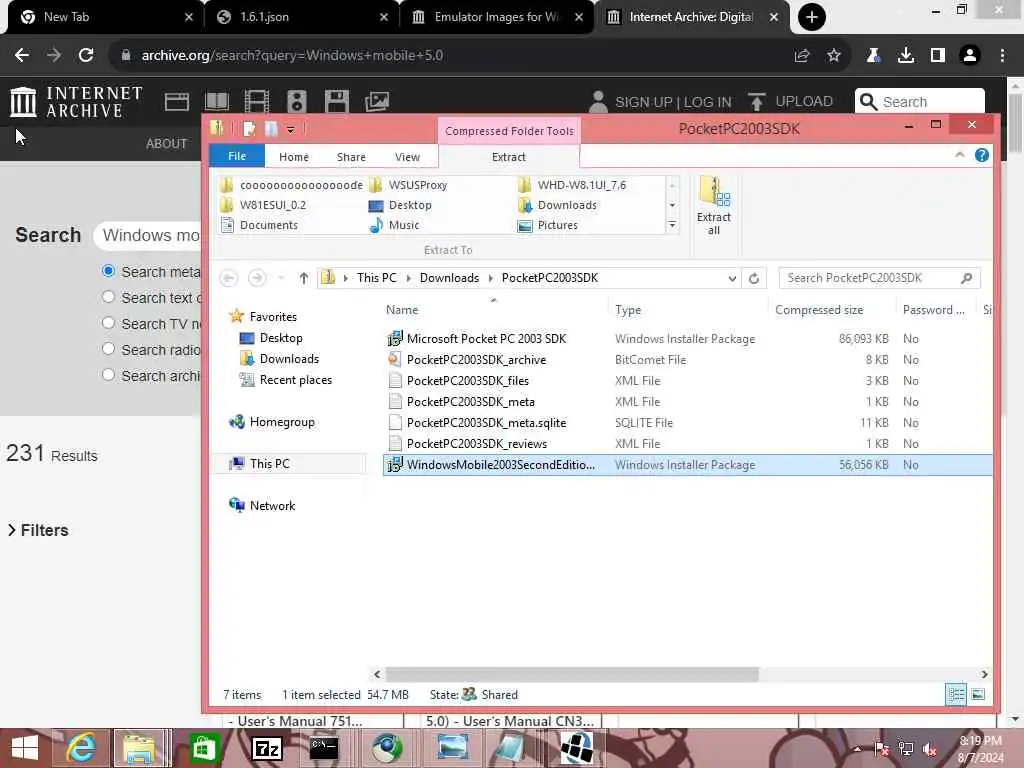Viewport: 1024px width, 768px height.
Task: Open address bar history dropdown arrow
Action: click(x=732, y=278)
